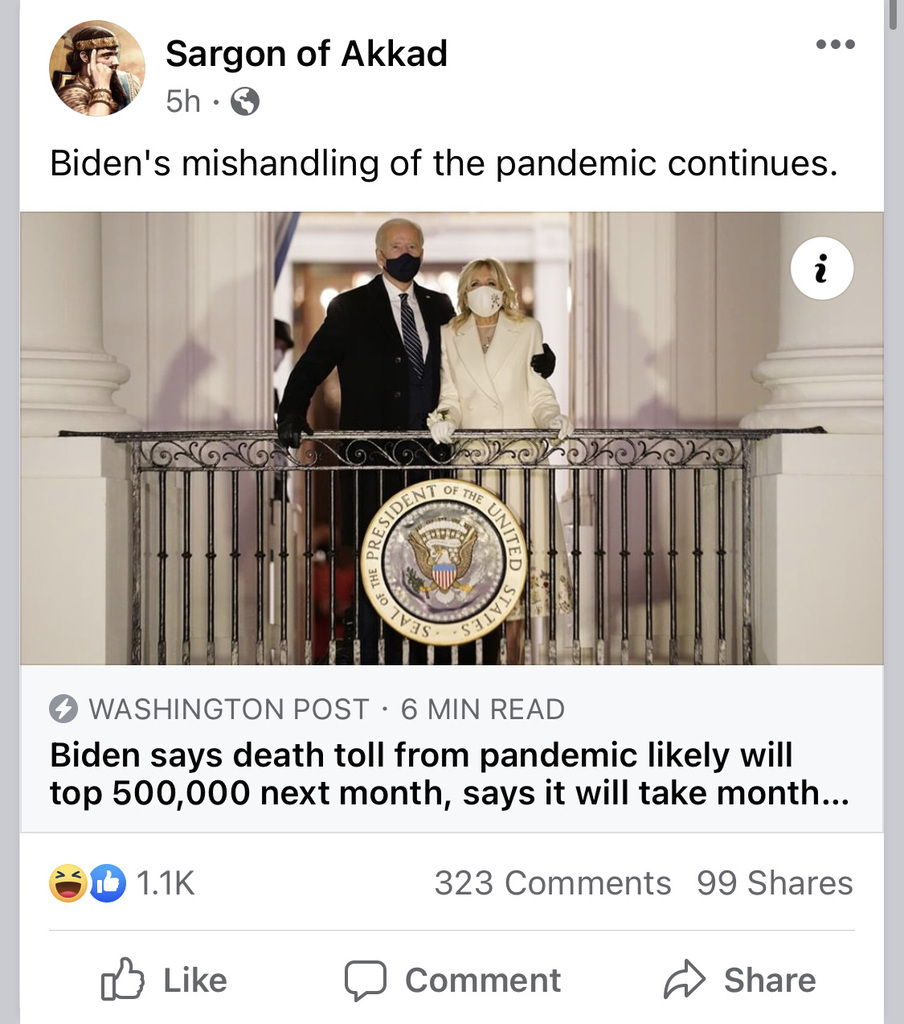Screen dimensions: 904x1024
Task: Show the 1.1K reactions list
Action: (165, 883)
